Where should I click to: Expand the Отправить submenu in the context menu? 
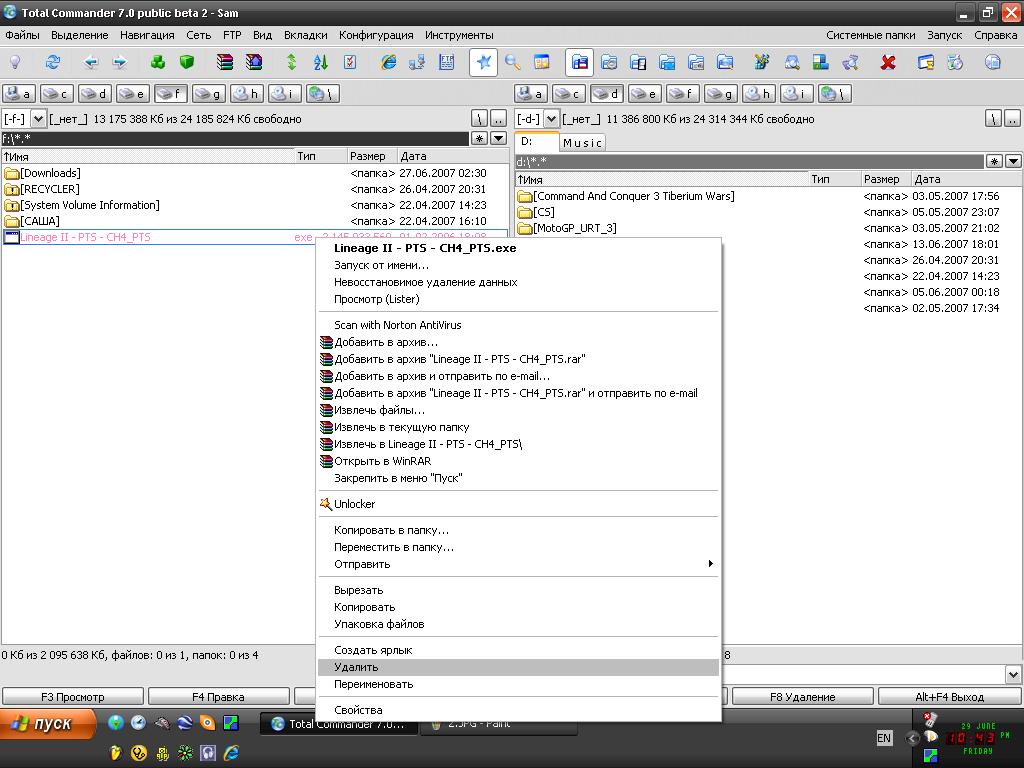click(x=519, y=564)
